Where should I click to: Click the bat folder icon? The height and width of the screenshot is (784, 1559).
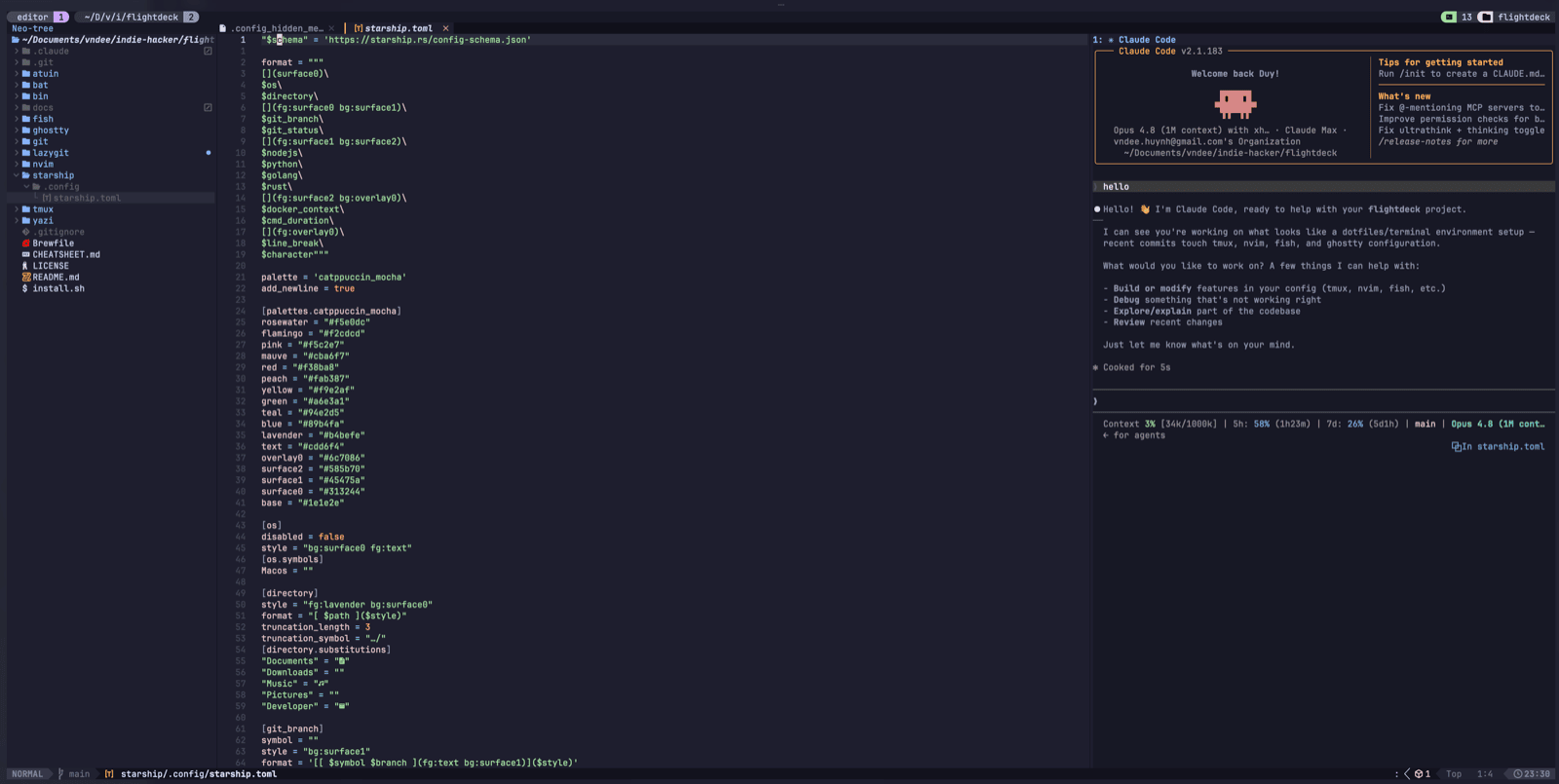(x=26, y=85)
